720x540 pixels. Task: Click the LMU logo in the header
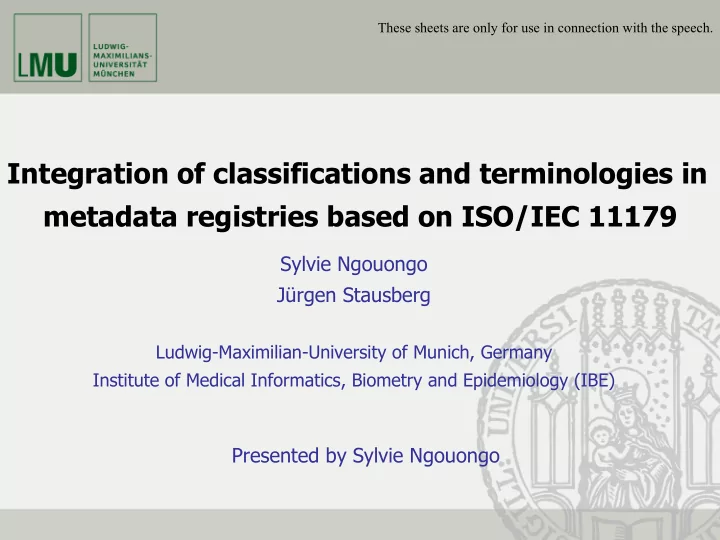pos(48,48)
